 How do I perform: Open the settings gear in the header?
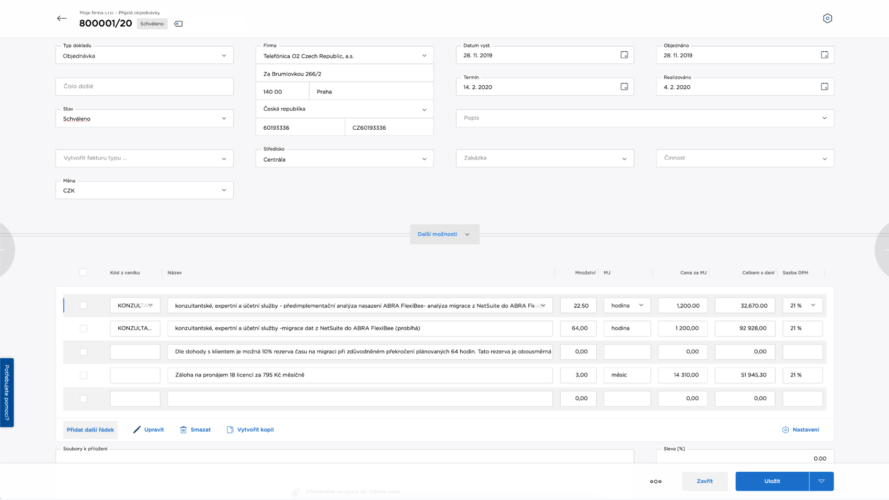tap(827, 19)
